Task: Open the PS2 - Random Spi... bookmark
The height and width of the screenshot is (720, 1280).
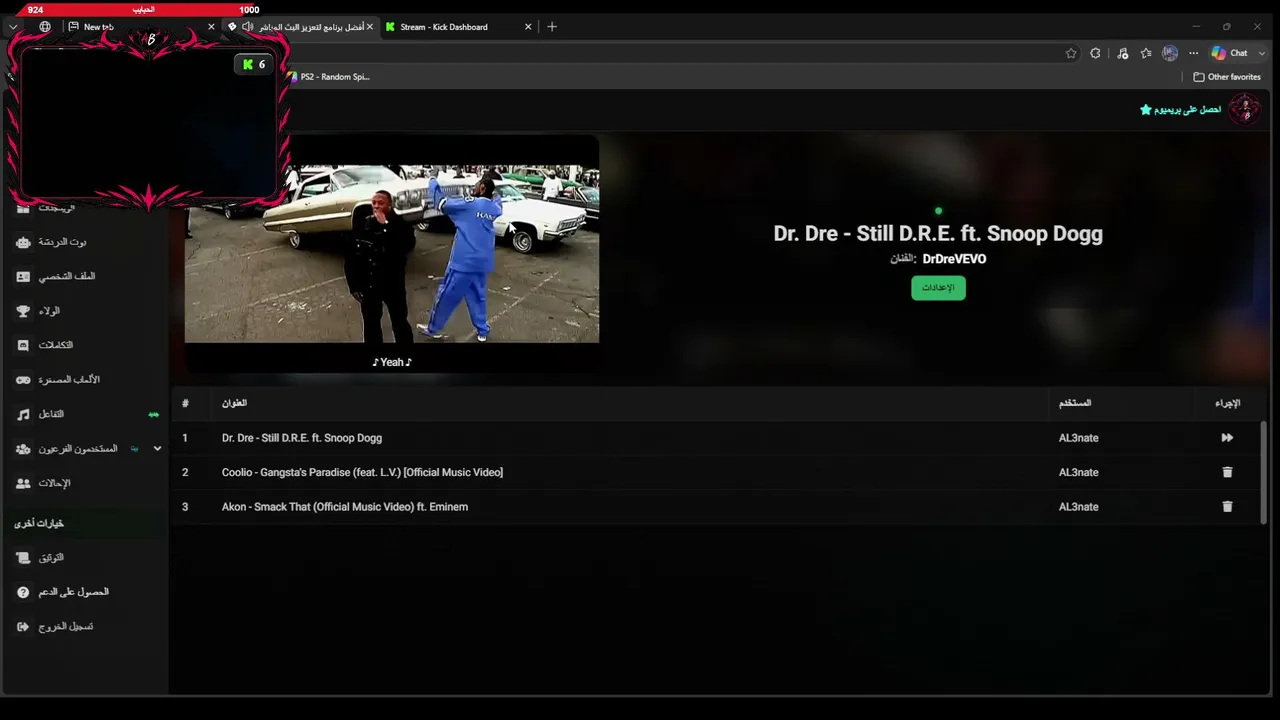Action: coord(328,77)
